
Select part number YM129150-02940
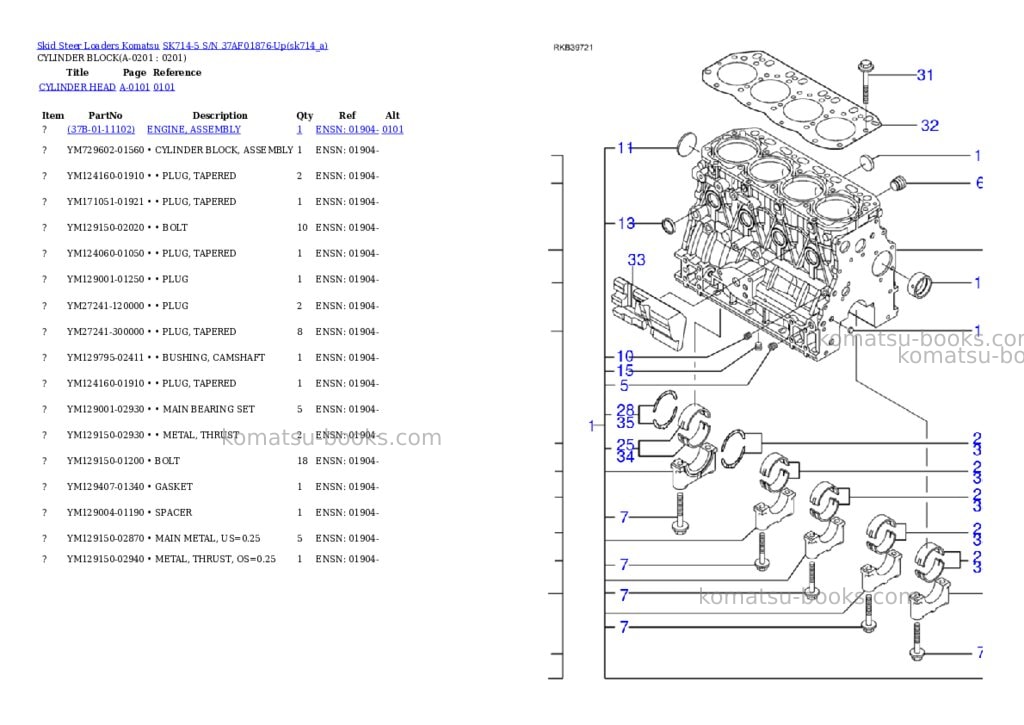[105, 559]
